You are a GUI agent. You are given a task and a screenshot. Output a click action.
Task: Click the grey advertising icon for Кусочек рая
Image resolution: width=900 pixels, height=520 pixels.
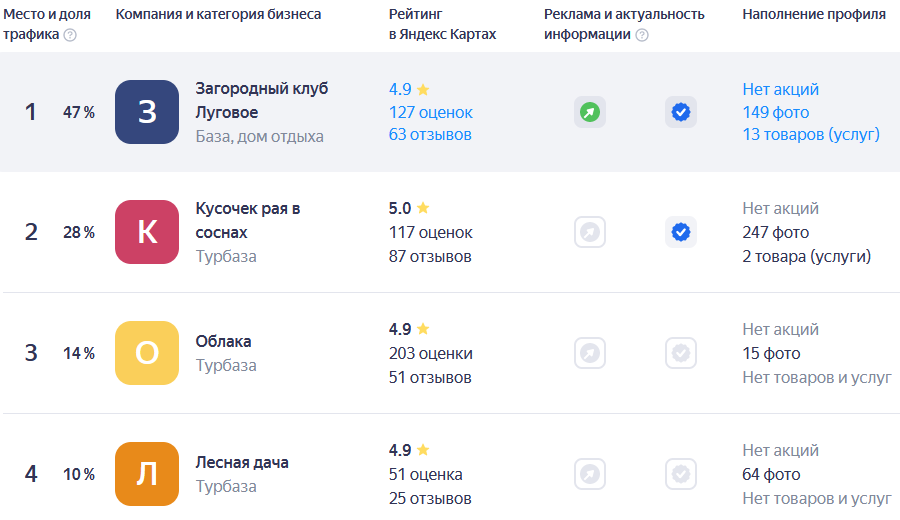(589, 232)
